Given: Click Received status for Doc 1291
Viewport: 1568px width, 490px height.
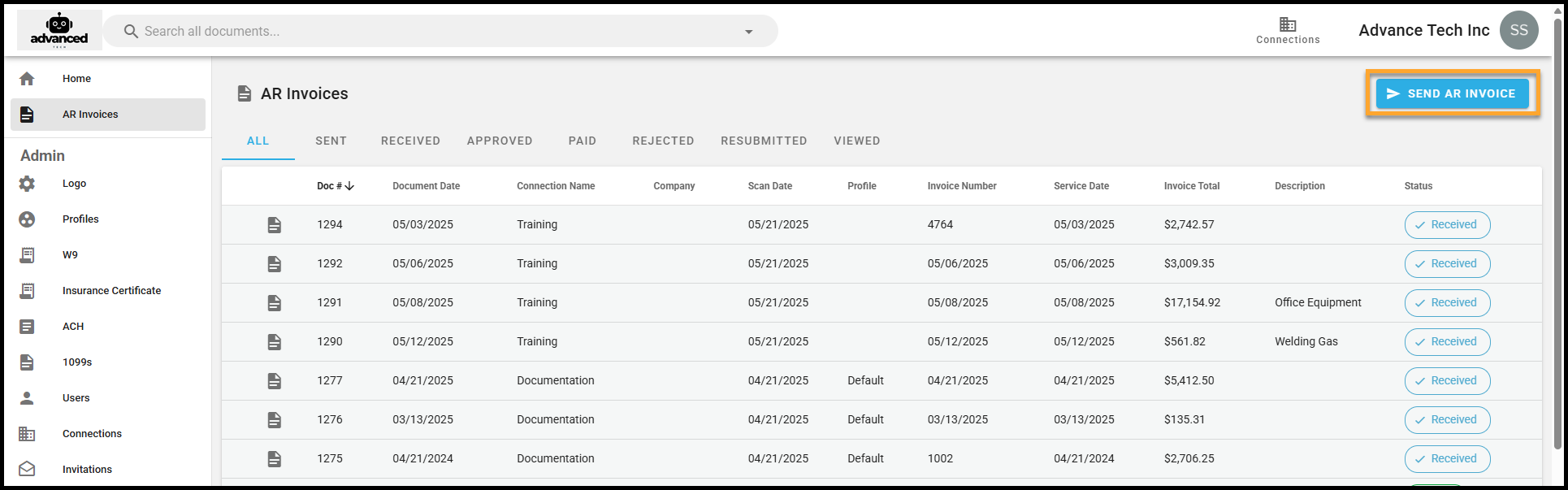Looking at the screenshot, I should [x=1447, y=303].
